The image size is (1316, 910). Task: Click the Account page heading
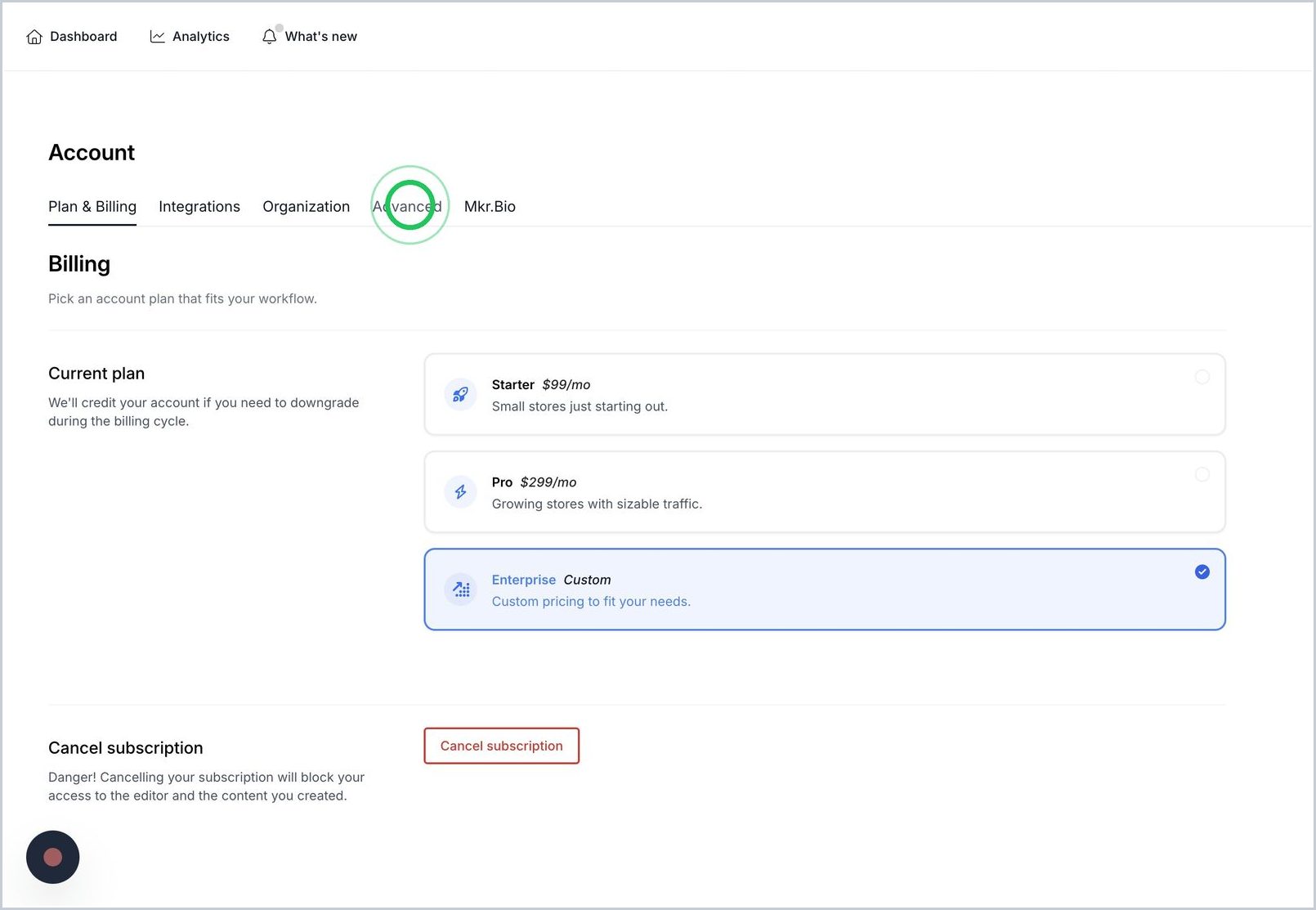[x=92, y=153]
